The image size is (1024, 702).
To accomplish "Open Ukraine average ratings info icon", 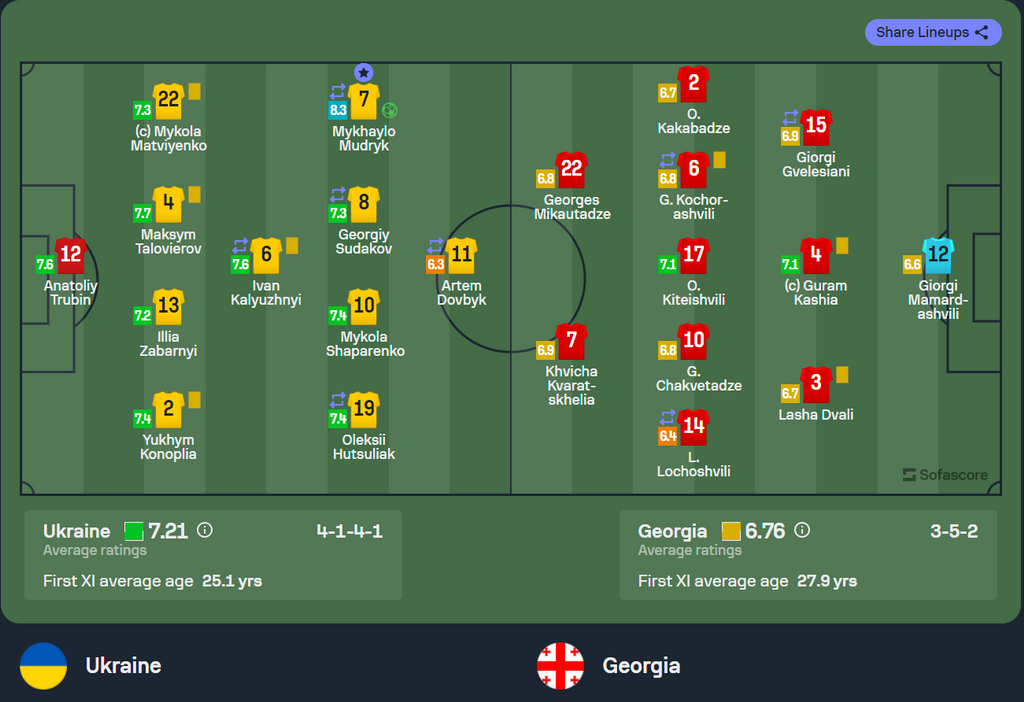I will (x=205, y=530).
